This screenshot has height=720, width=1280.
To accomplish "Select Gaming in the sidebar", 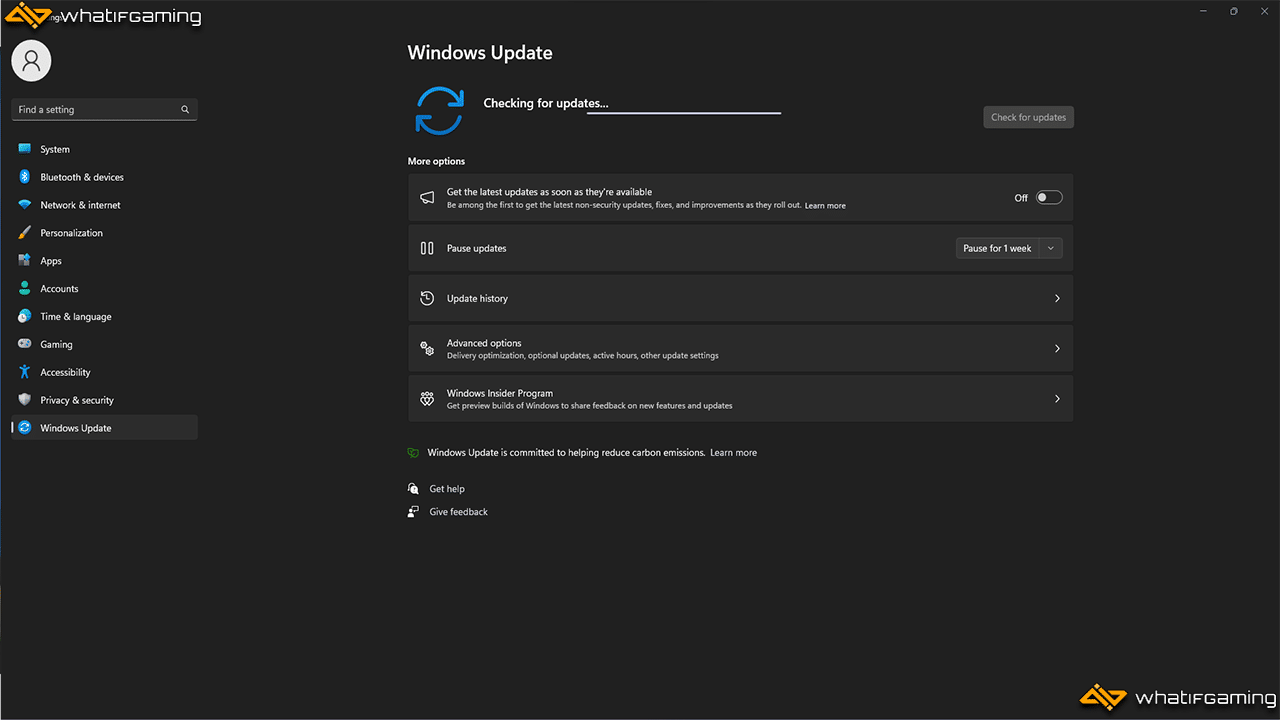I will [x=104, y=344].
